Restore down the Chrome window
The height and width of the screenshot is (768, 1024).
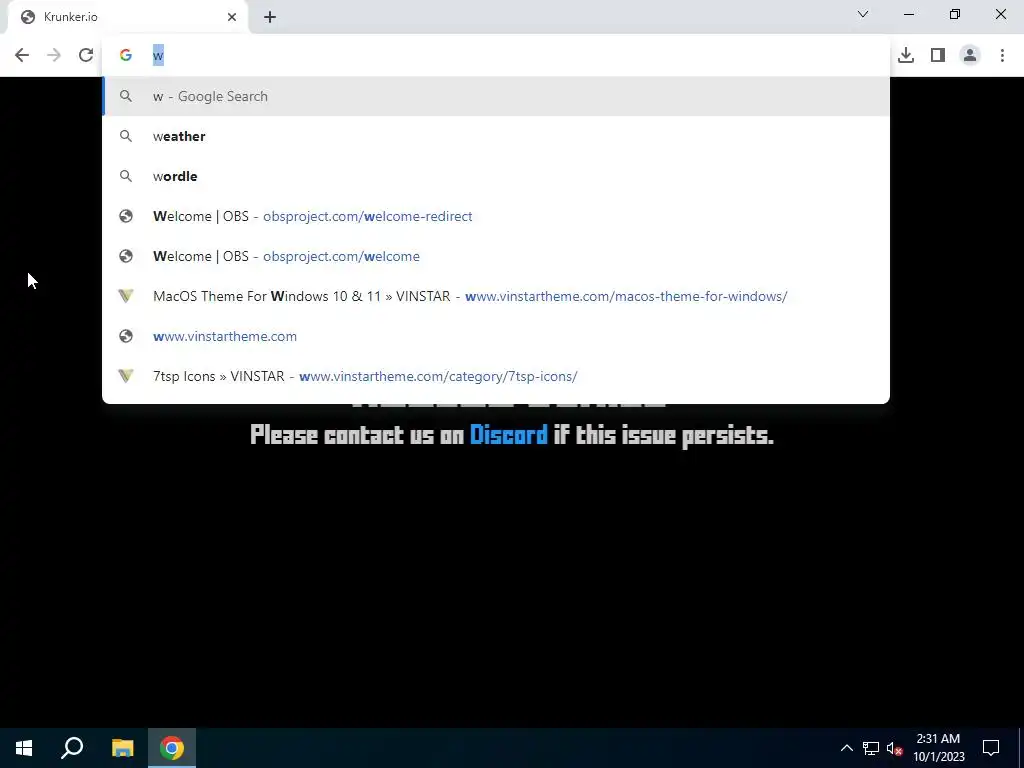(x=955, y=14)
